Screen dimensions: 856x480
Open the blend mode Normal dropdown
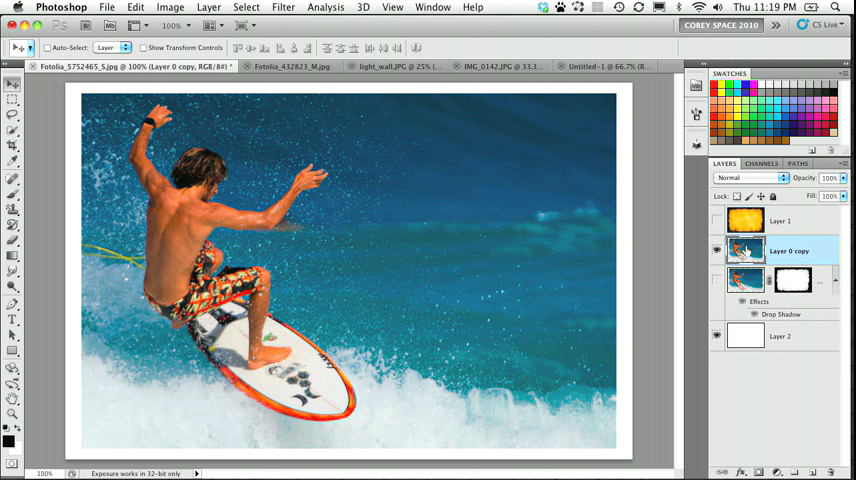coord(751,178)
